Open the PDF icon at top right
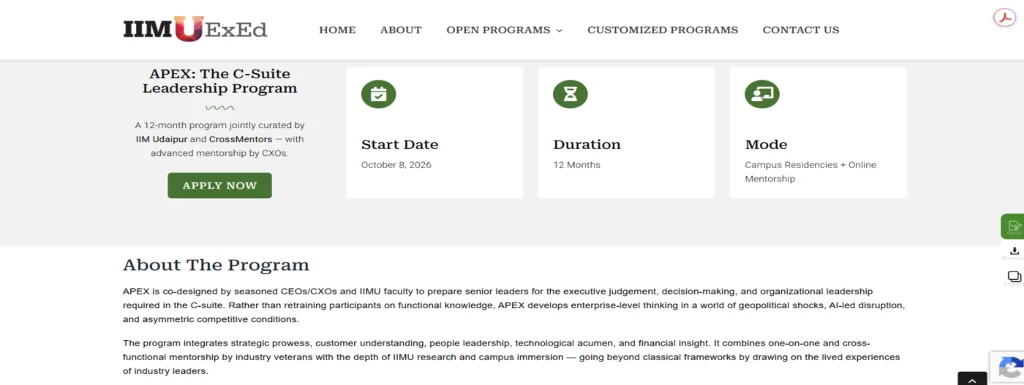The width and height of the screenshot is (1024, 385). click(x=1004, y=18)
